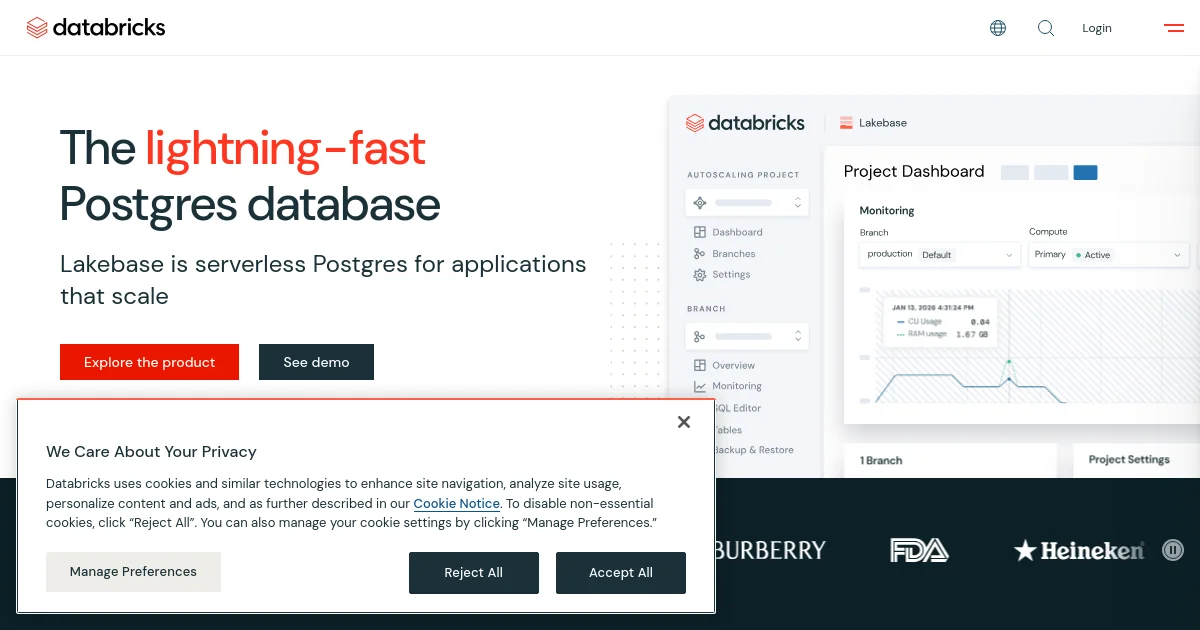Accept All cookies
The height and width of the screenshot is (630, 1200).
pyautogui.click(x=621, y=573)
